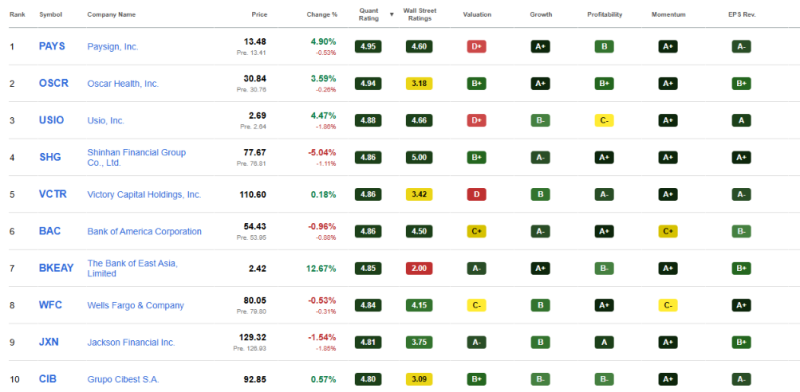Open the SHG ticker symbol

tap(50, 157)
